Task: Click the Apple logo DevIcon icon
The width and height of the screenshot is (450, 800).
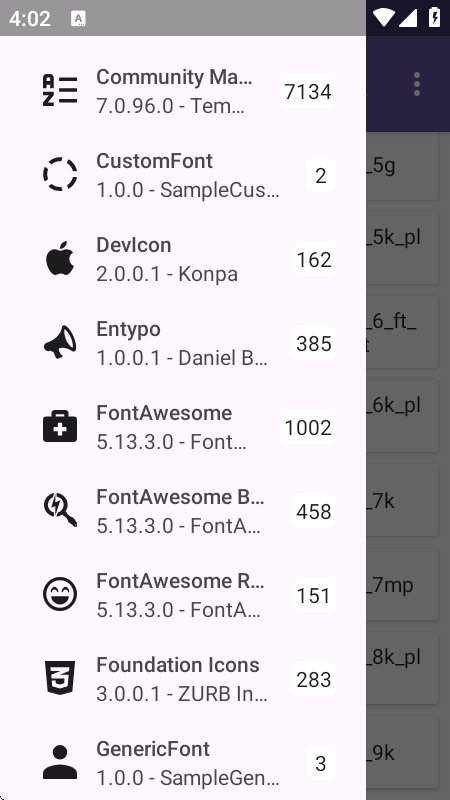Action: point(60,259)
